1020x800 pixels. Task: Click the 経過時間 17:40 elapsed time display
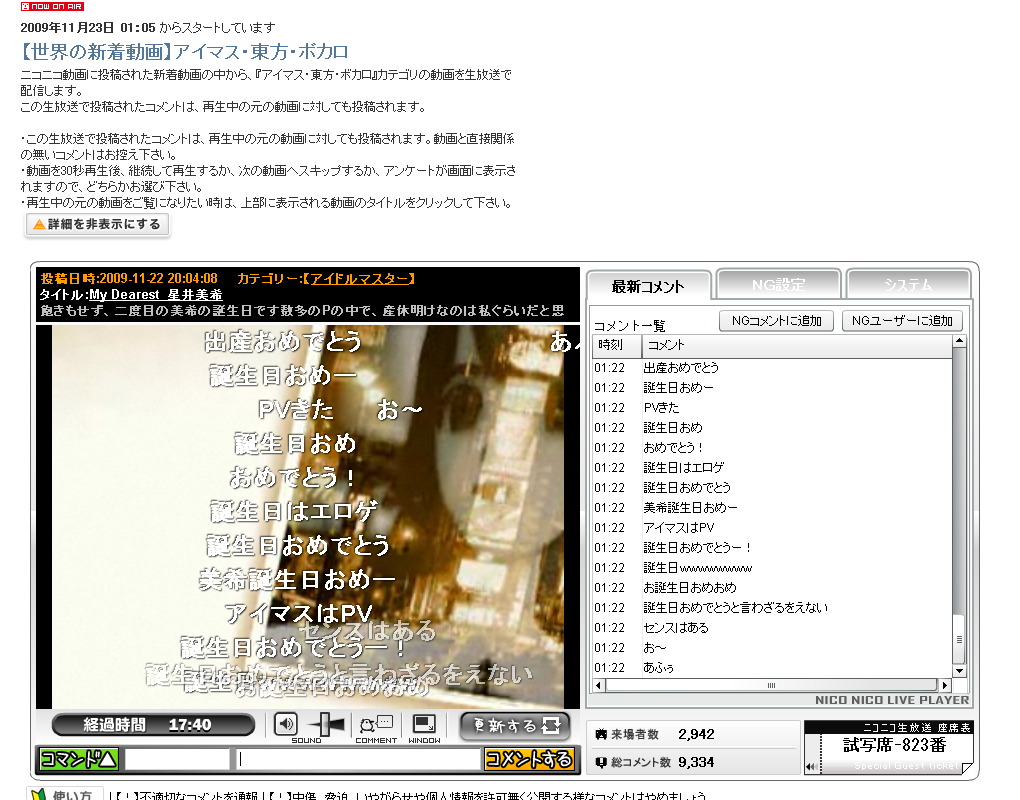coord(153,725)
